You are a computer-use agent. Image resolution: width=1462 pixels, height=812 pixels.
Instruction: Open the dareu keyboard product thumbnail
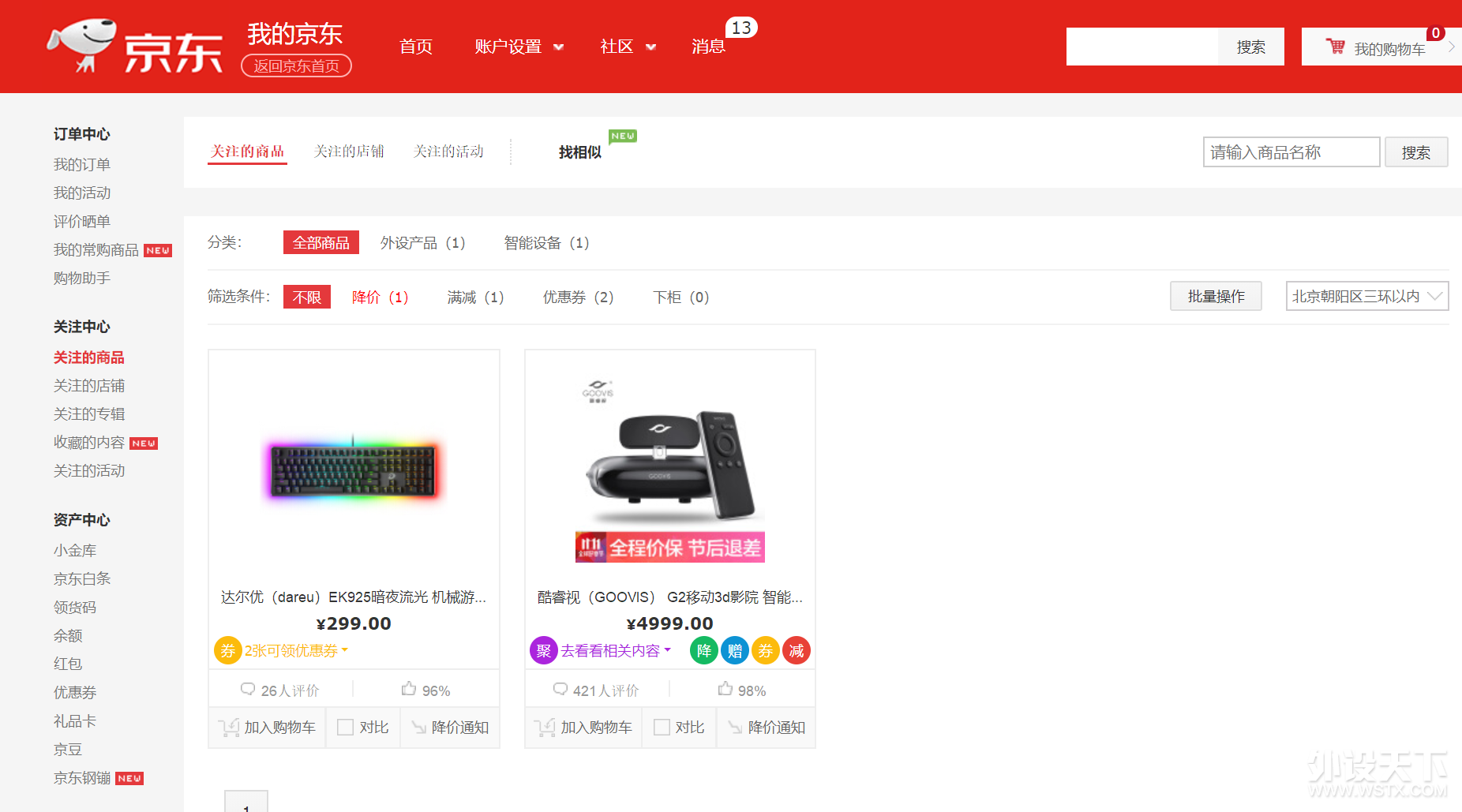pyautogui.click(x=354, y=467)
